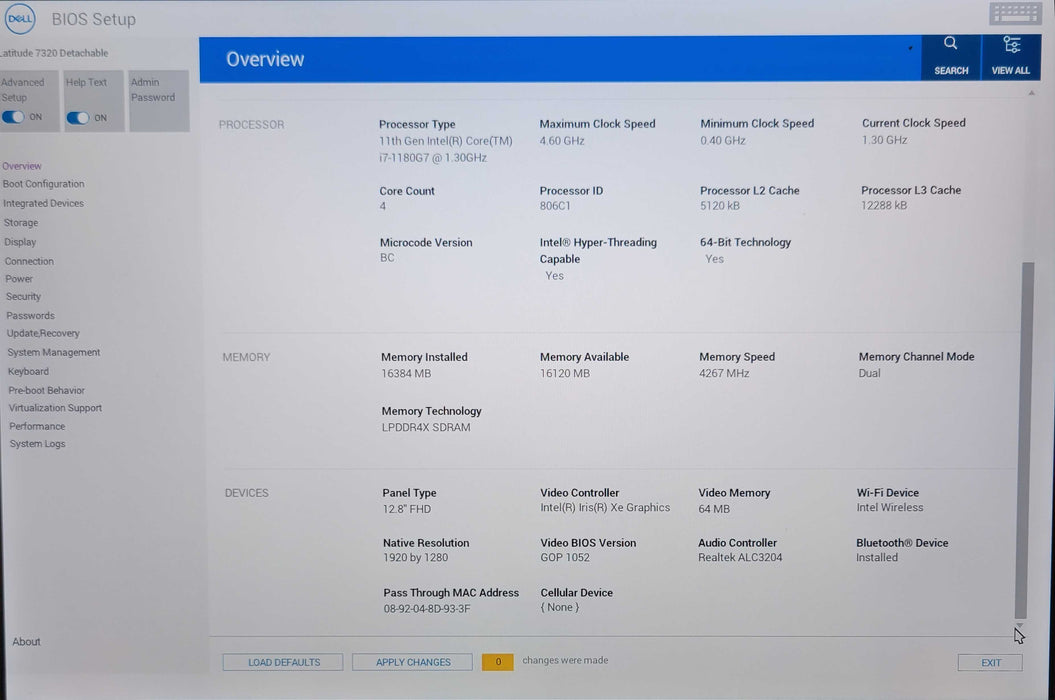Viewport: 1055px width, 700px height.
Task: Open the Search magnifier icon
Action: [950, 44]
